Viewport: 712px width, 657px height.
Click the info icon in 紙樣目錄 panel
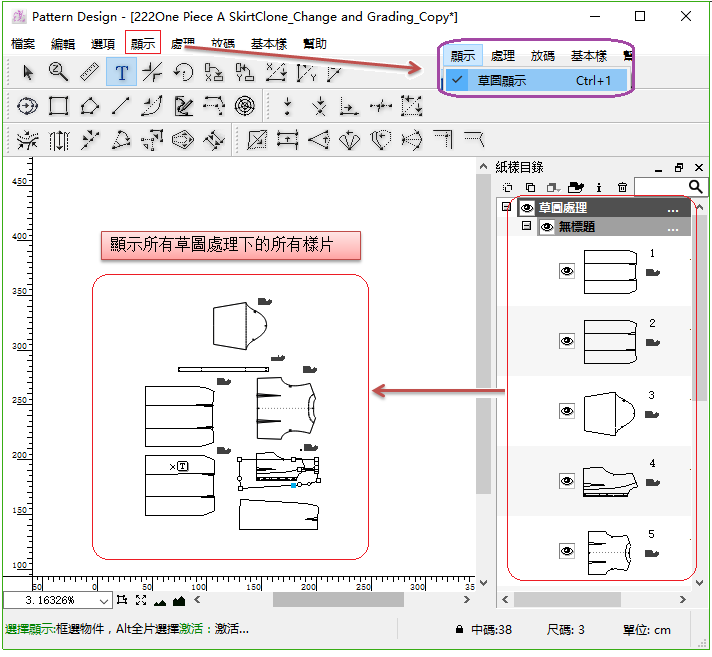(x=599, y=187)
